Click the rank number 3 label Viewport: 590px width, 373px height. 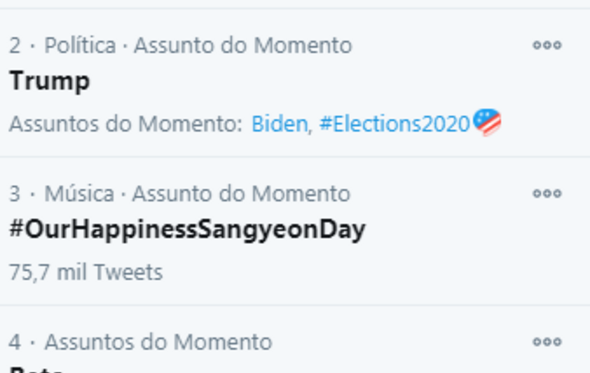15,194
